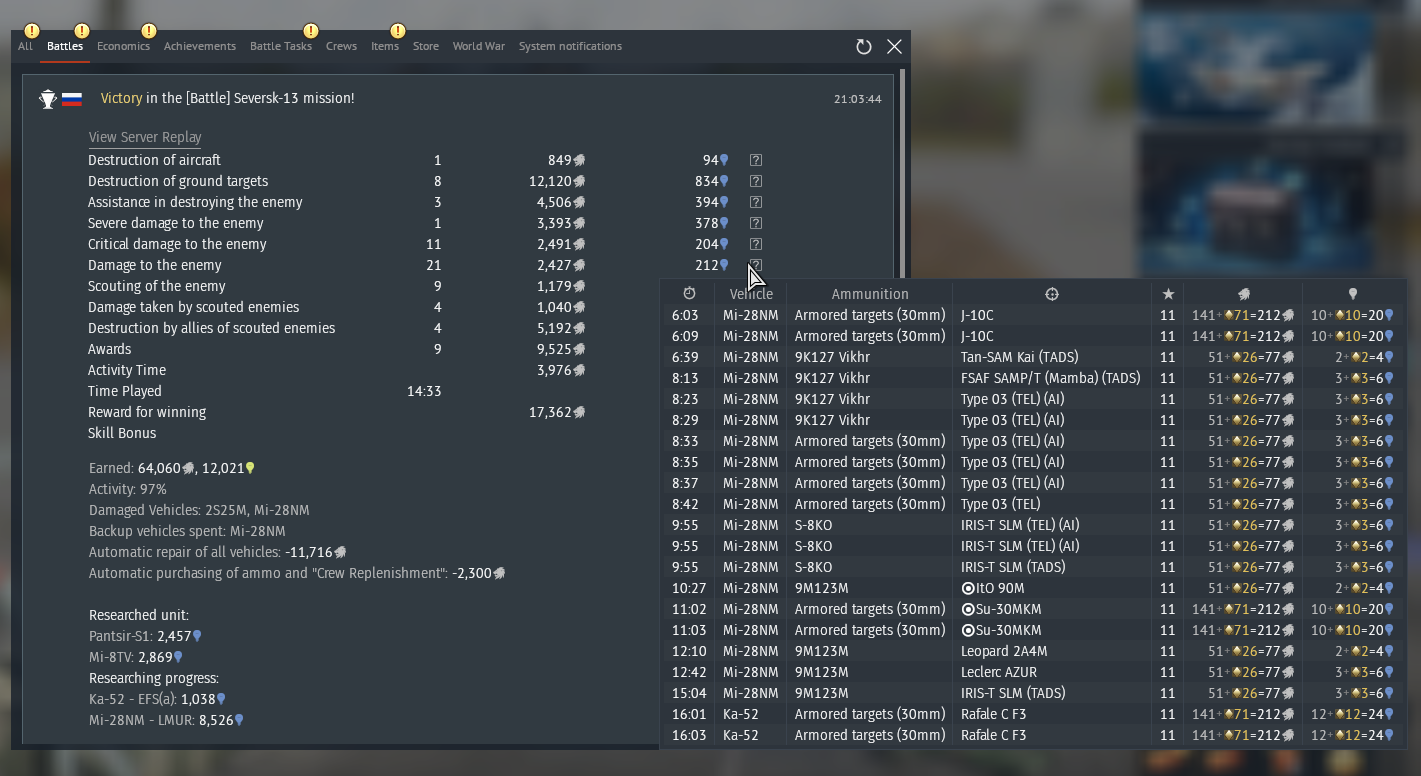Viewport: 1421px width, 776px height.
Task: Click the Victory mission title text
Action: click(228, 99)
